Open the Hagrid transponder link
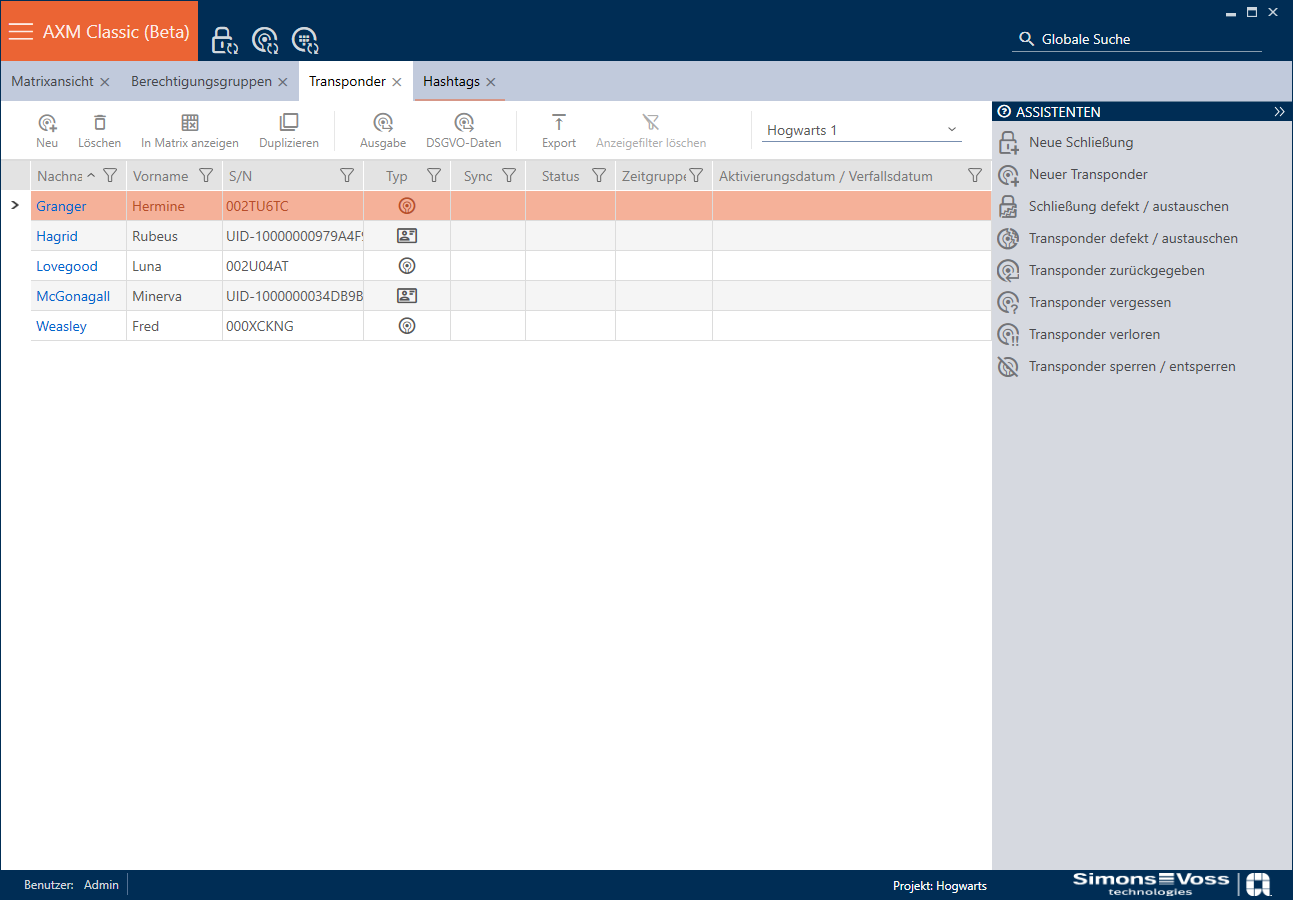This screenshot has height=900, width=1293. (57, 236)
